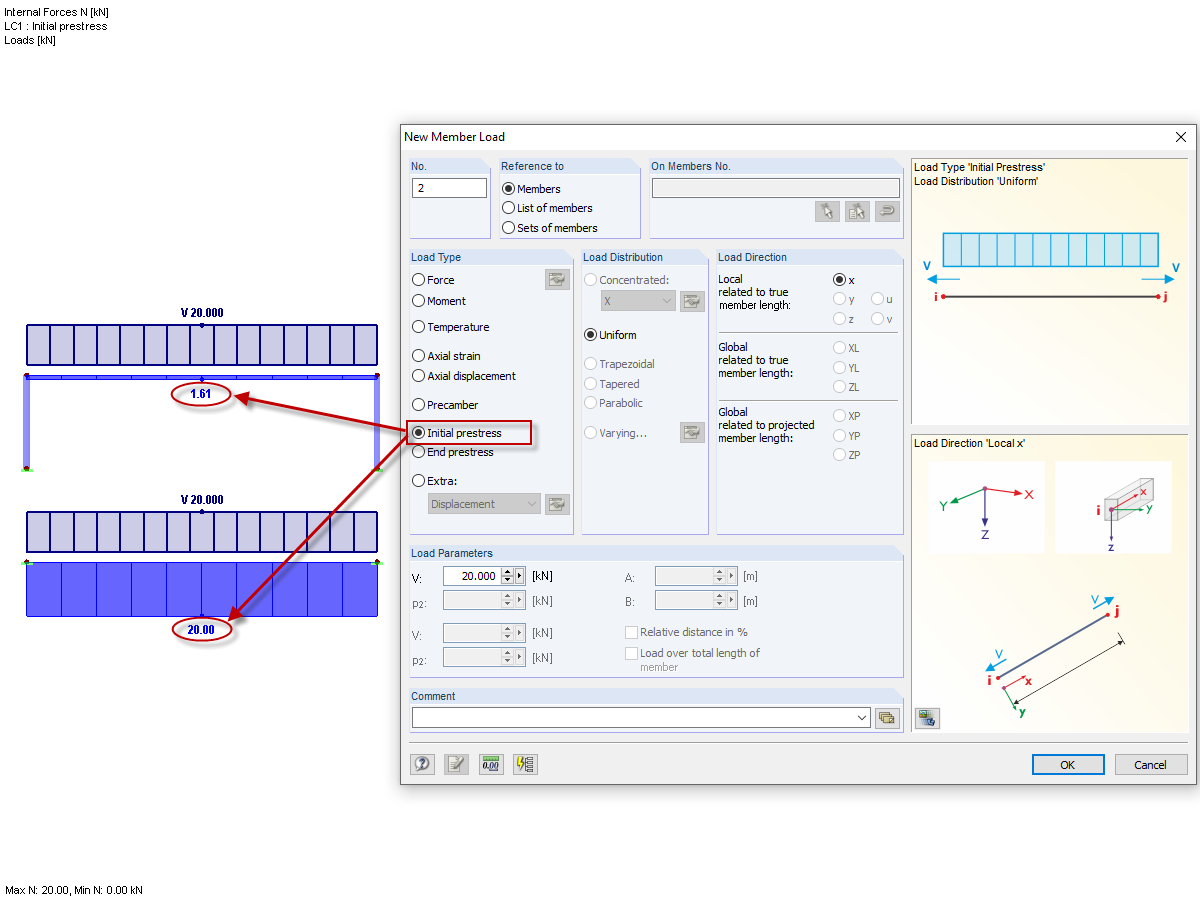Click edit icon next to Displacement selection

pyautogui.click(x=557, y=503)
